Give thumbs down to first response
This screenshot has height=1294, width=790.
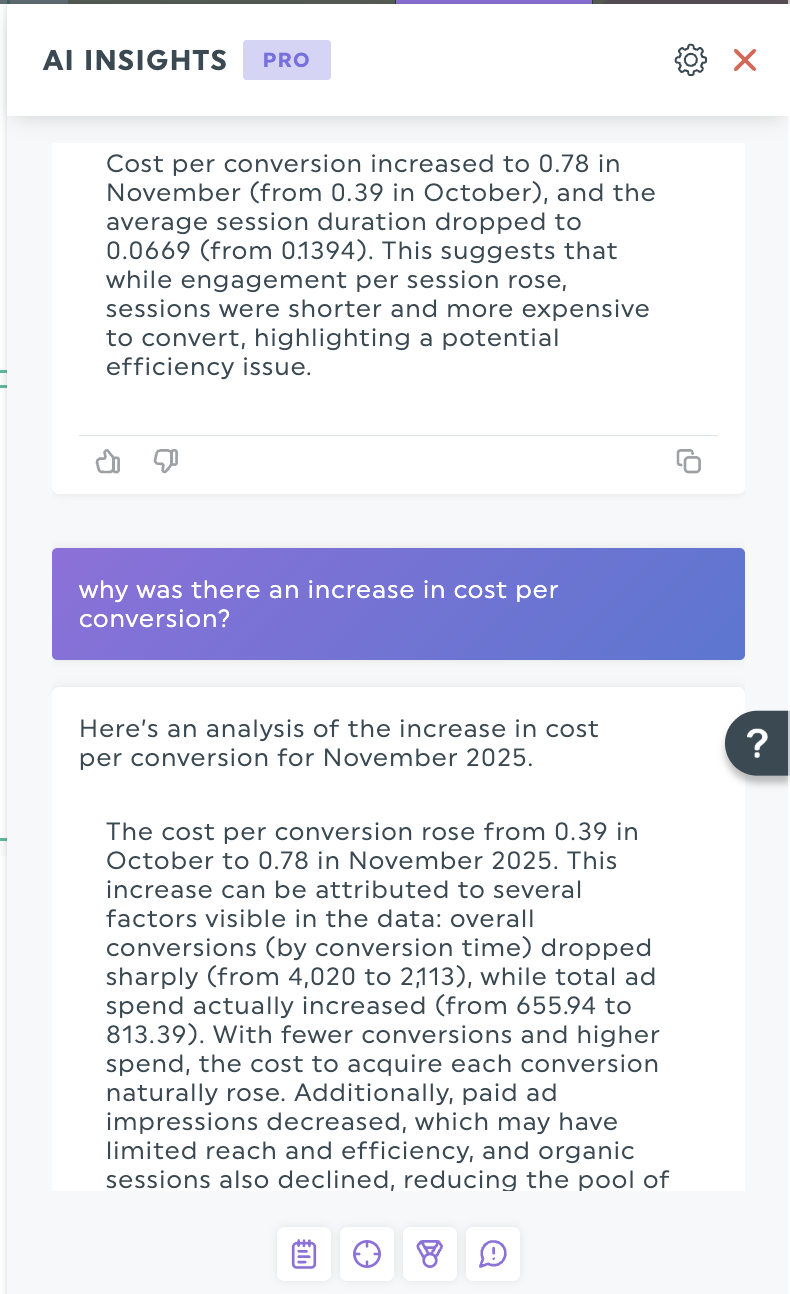(x=166, y=461)
